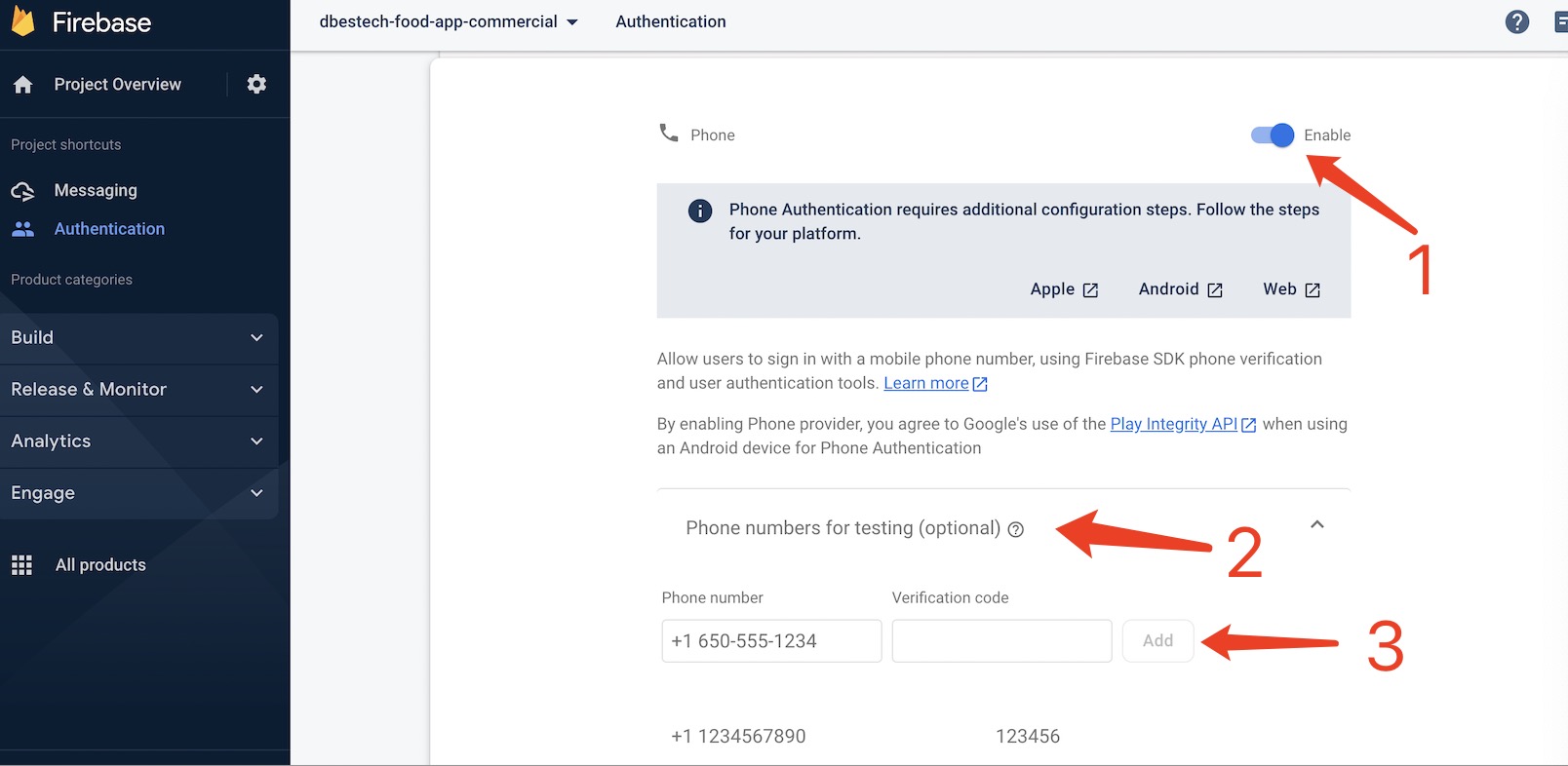This screenshot has height=766, width=1568.
Task: Click the phone handset provider icon
Action: pos(669,133)
